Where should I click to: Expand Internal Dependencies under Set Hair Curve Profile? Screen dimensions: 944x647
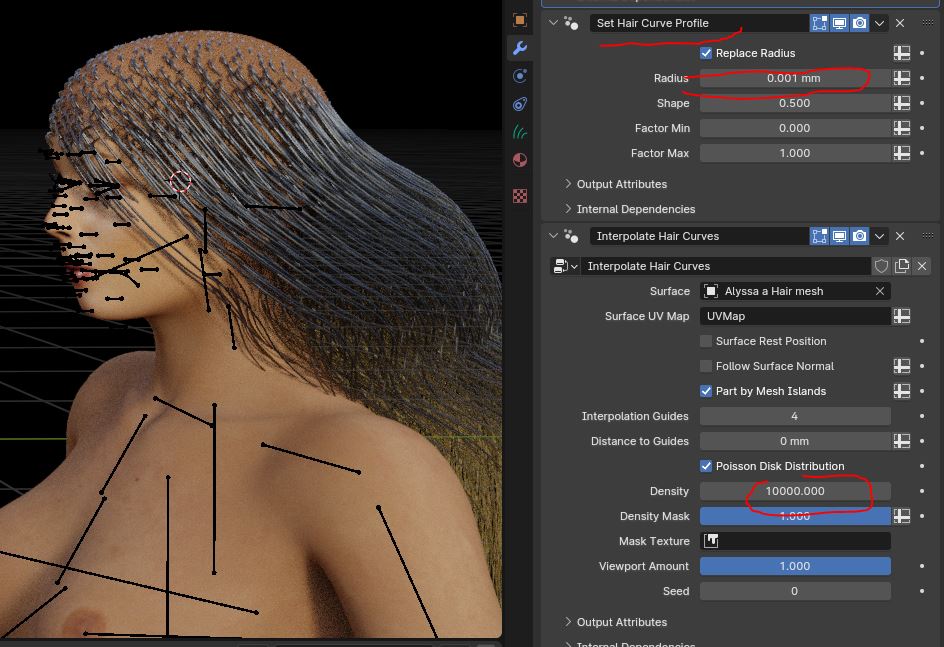634,209
